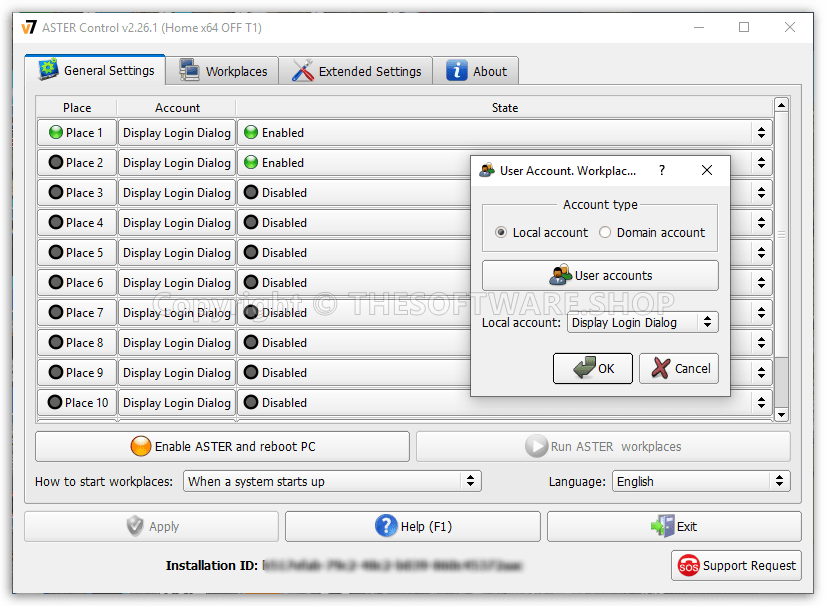826x606 pixels.
Task: Select the Domain account radio button
Action: click(605, 232)
